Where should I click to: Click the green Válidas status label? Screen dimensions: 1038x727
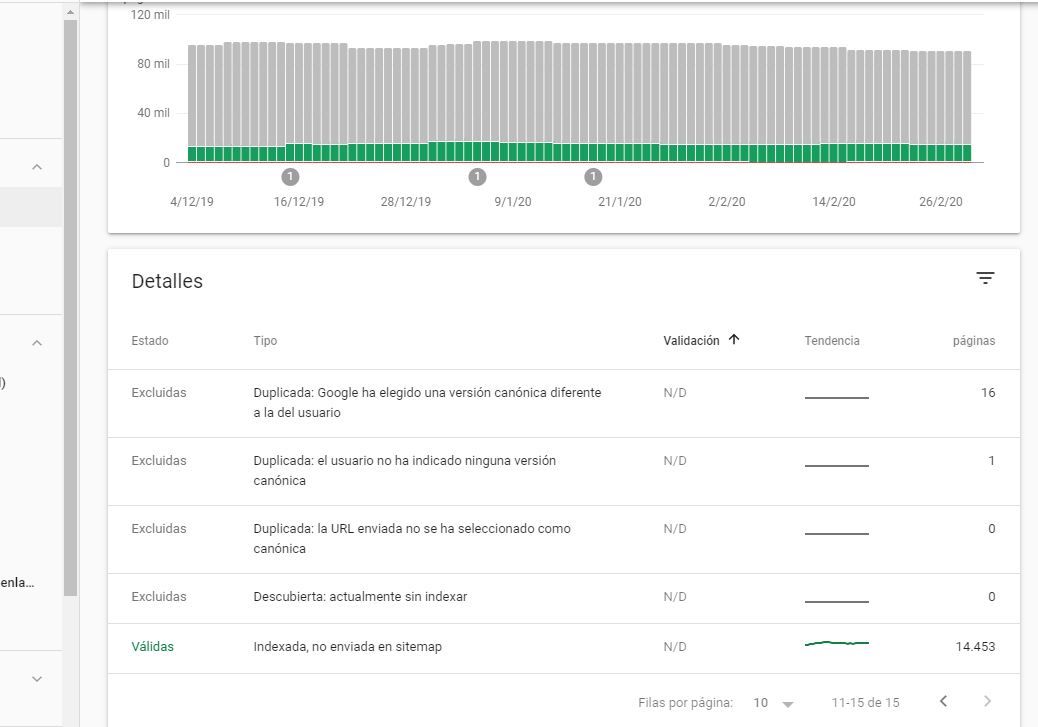pos(152,647)
